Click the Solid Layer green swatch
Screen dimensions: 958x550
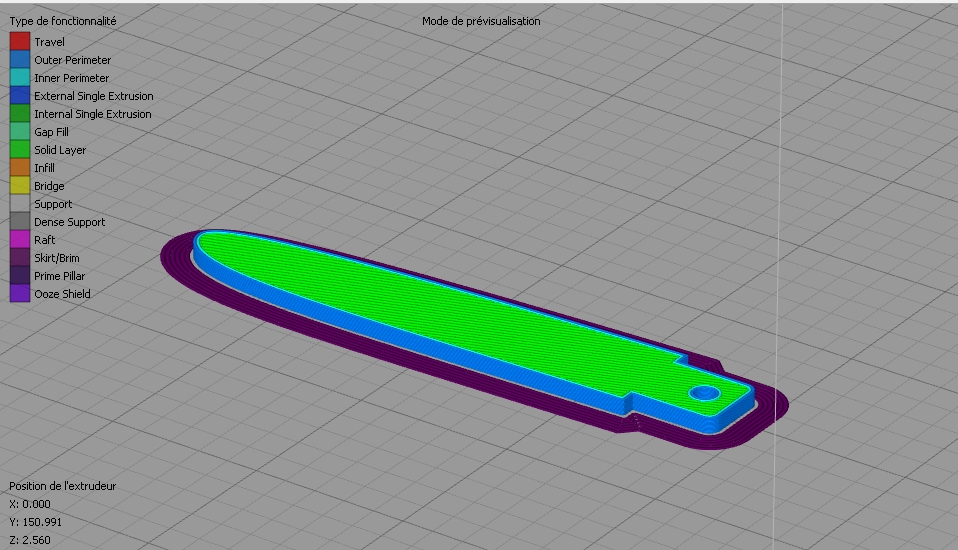pyautogui.click(x=20, y=150)
